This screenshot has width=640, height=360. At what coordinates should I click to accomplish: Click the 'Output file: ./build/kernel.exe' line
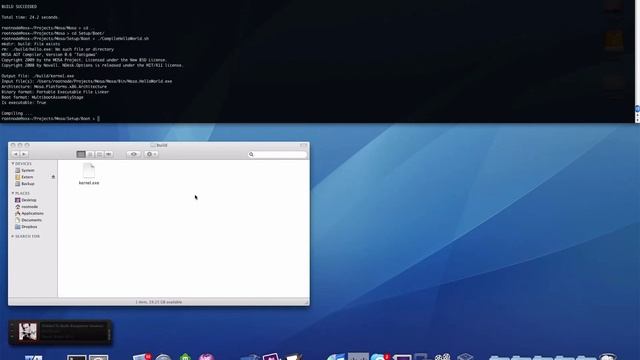tap(38, 76)
